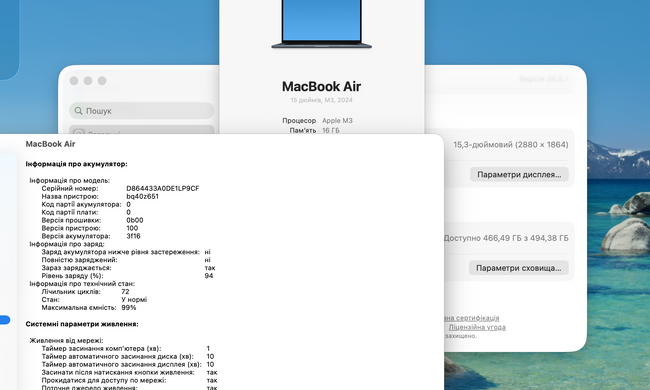Open Параметри сховища… storage settings

(519, 268)
